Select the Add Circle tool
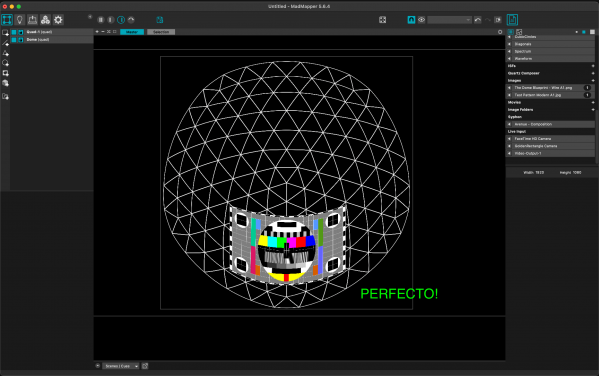 5,63
